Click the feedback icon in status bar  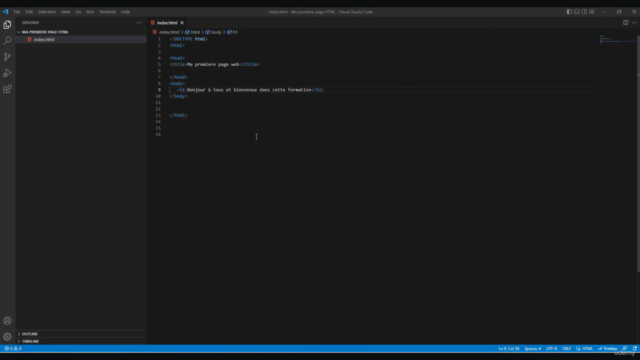click(625, 349)
